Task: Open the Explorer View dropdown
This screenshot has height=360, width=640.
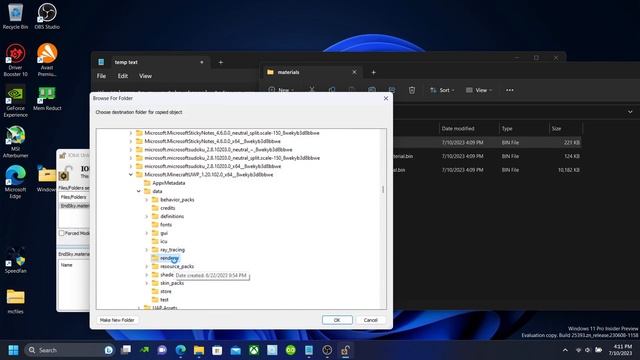Action: [x=479, y=90]
